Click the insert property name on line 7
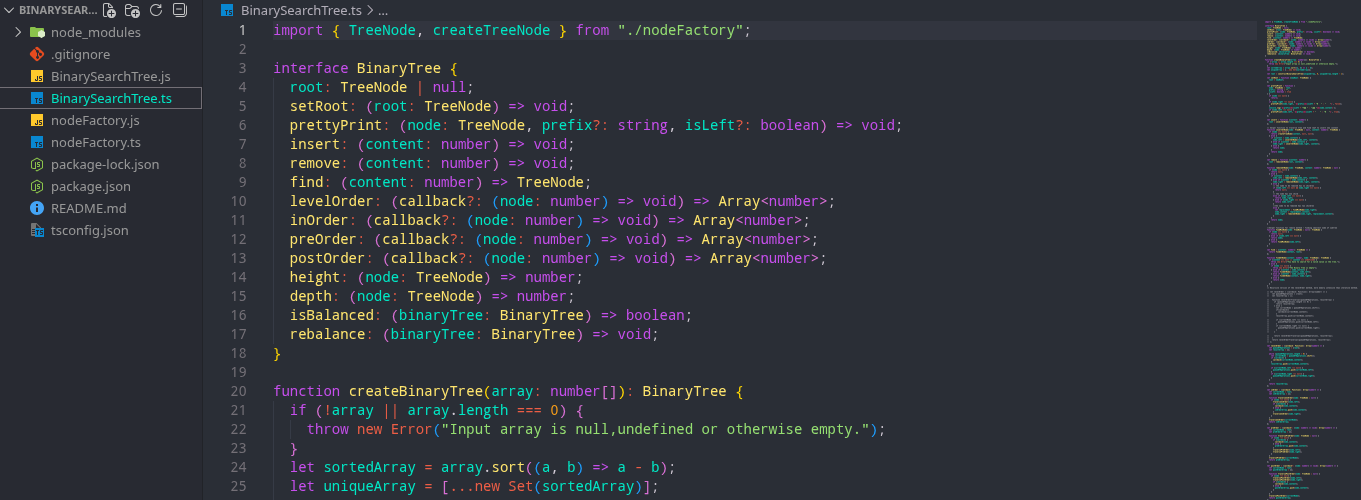This screenshot has width=1361, height=500. (315, 144)
